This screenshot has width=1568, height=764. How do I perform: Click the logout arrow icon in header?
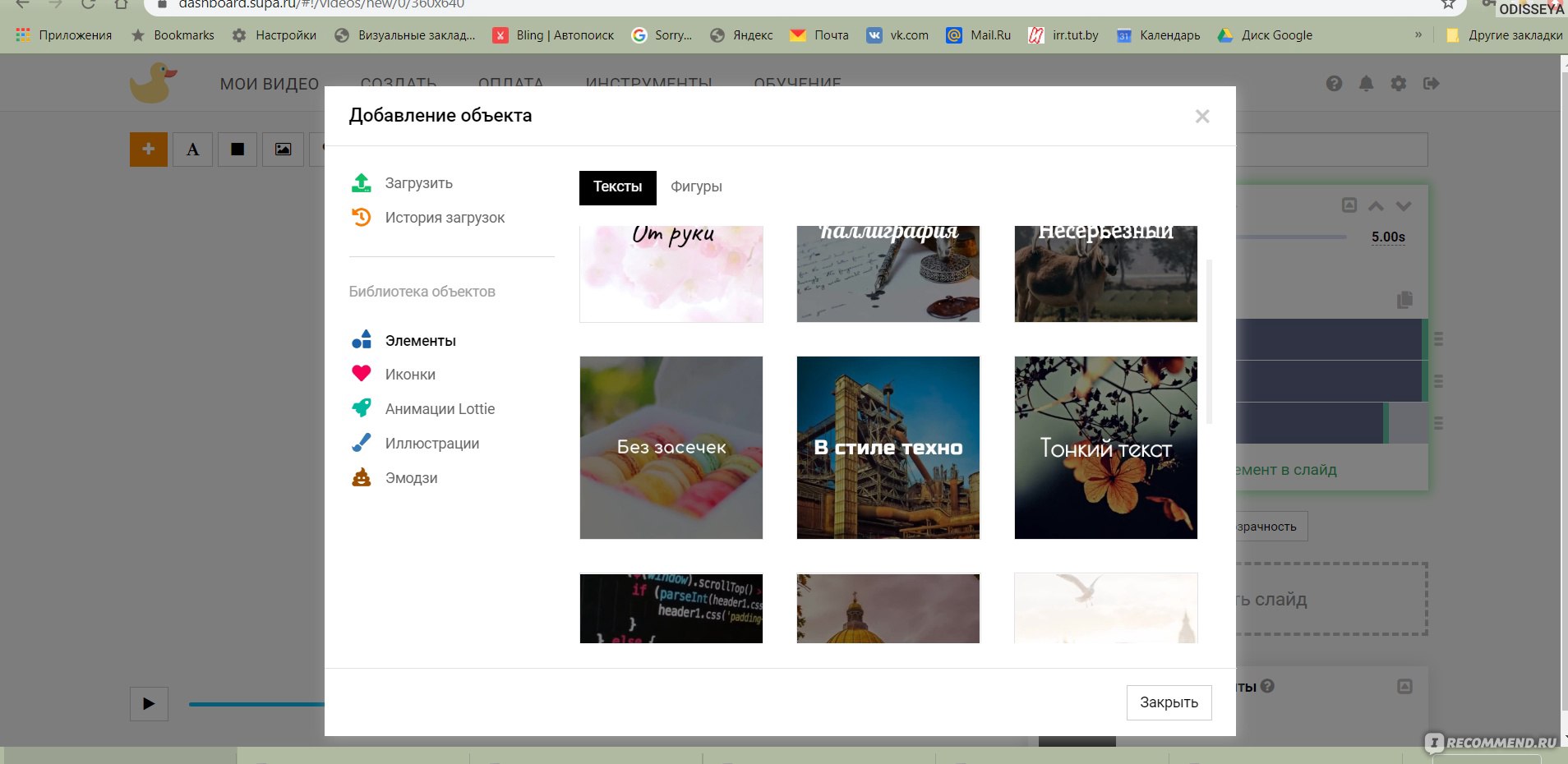point(1431,83)
